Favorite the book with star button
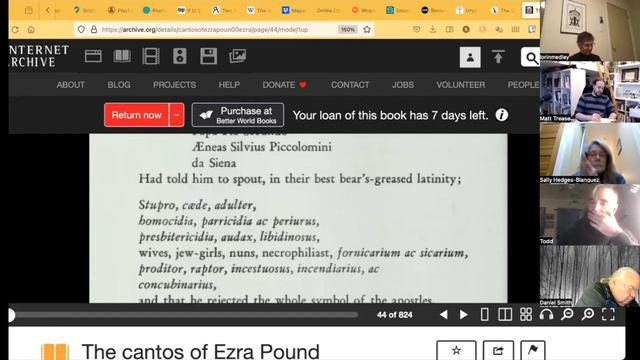This screenshot has height=360, width=640. 456,351
